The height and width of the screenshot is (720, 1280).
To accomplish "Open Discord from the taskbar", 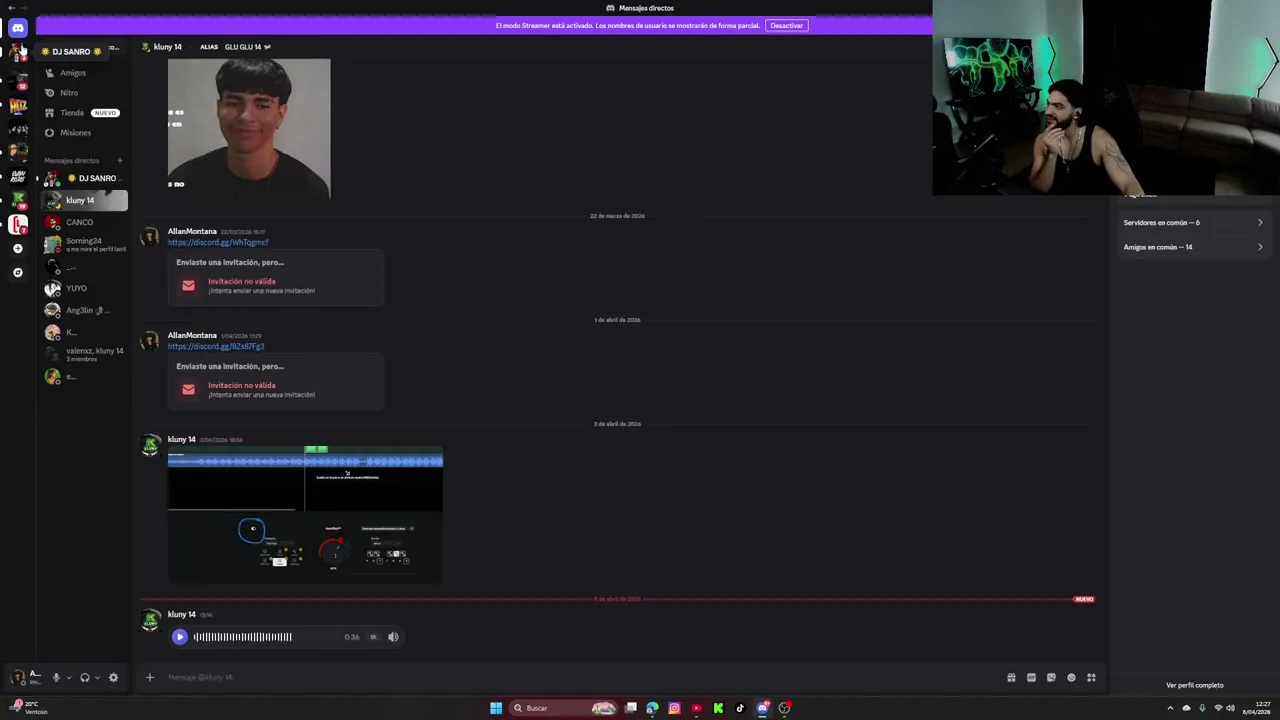I will click(762, 708).
